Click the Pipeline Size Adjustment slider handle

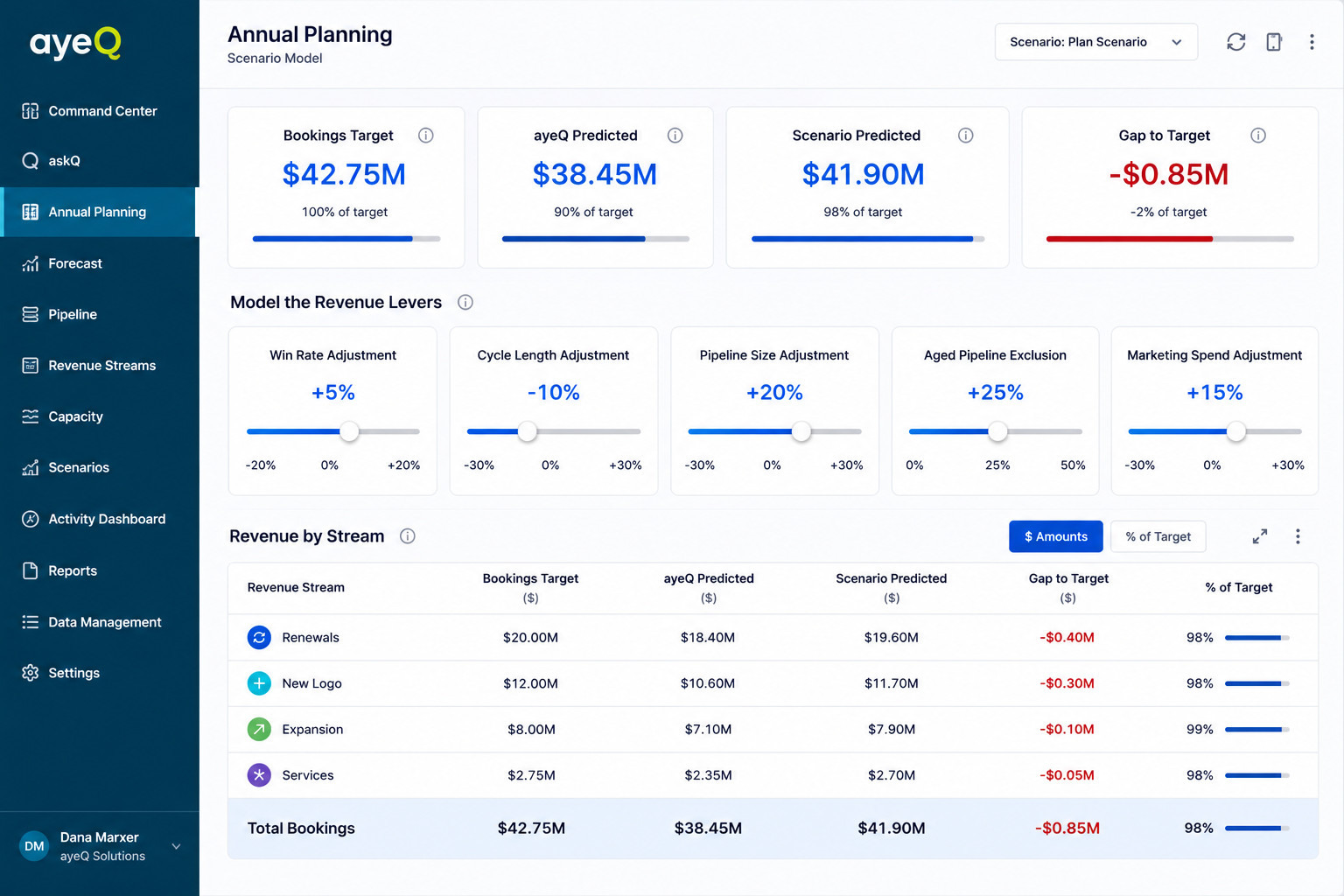pos(801,431)
